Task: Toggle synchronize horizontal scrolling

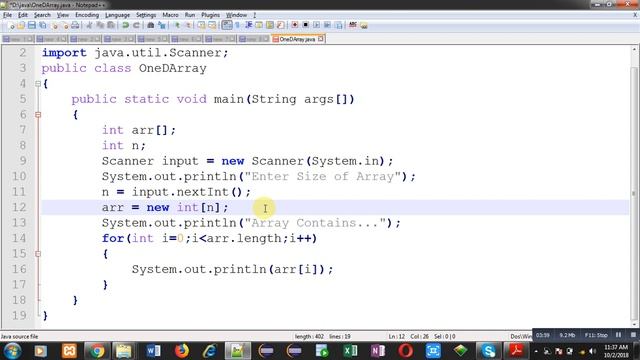Action: tap(212, 25)
